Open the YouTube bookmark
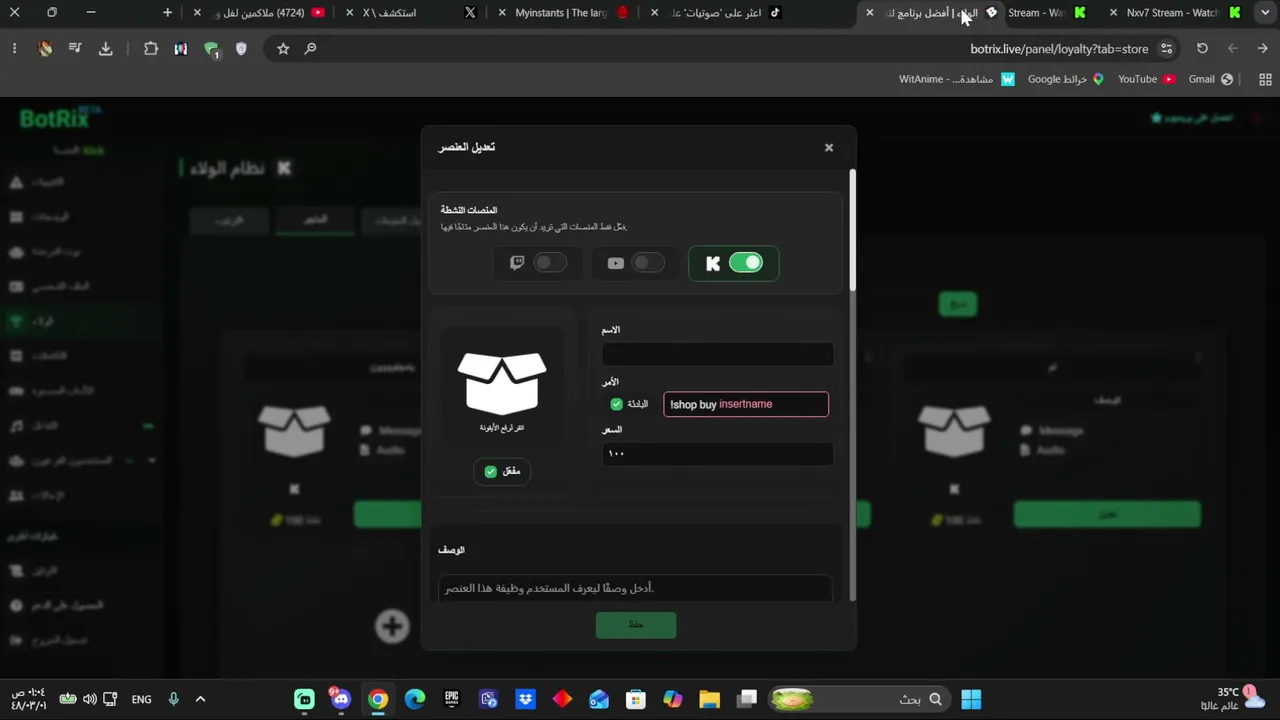The width and height of the screenshot is (1280, 720). [x=1146, y=79]
